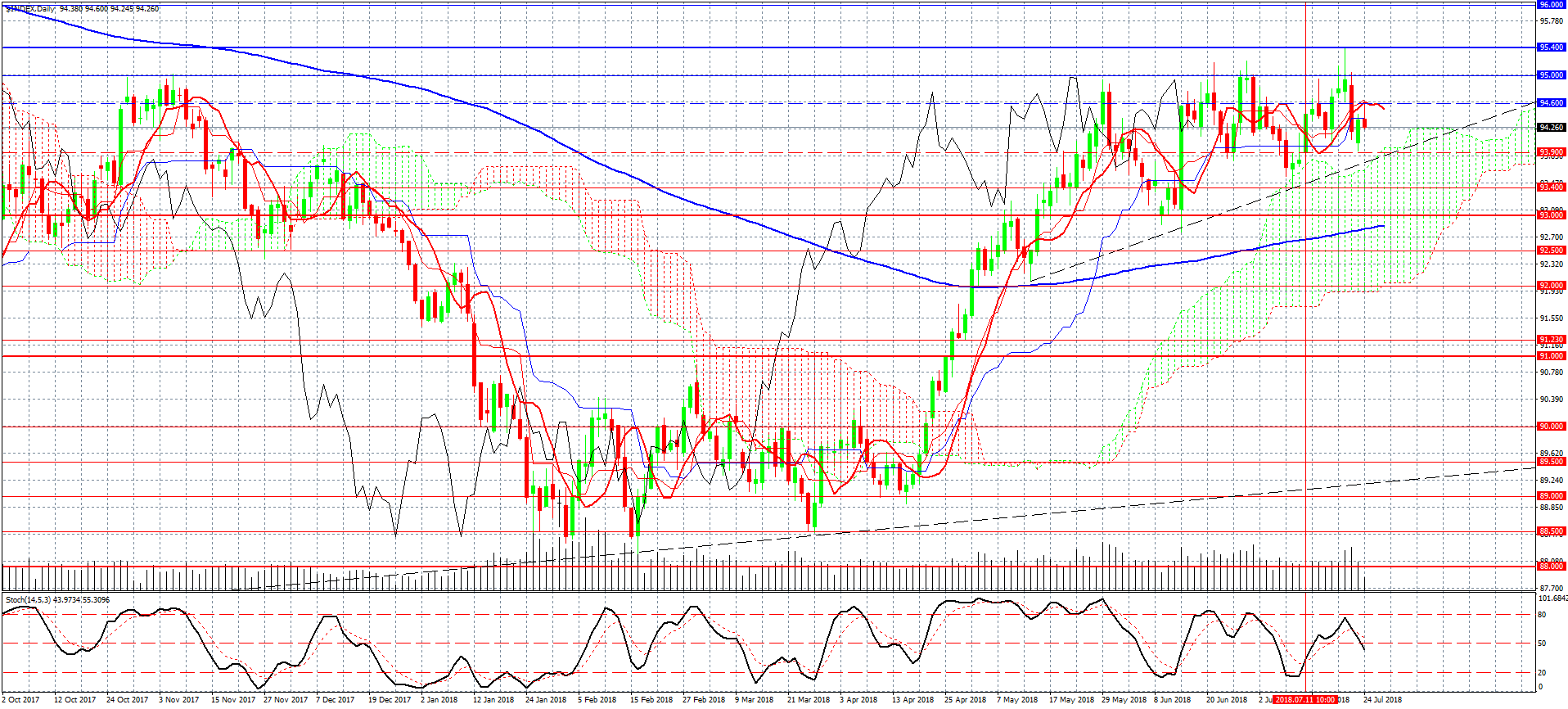Click the 15 Nov 2017 date label
The width and height of the screenshot is (1568, 709).
click(232, 700)
